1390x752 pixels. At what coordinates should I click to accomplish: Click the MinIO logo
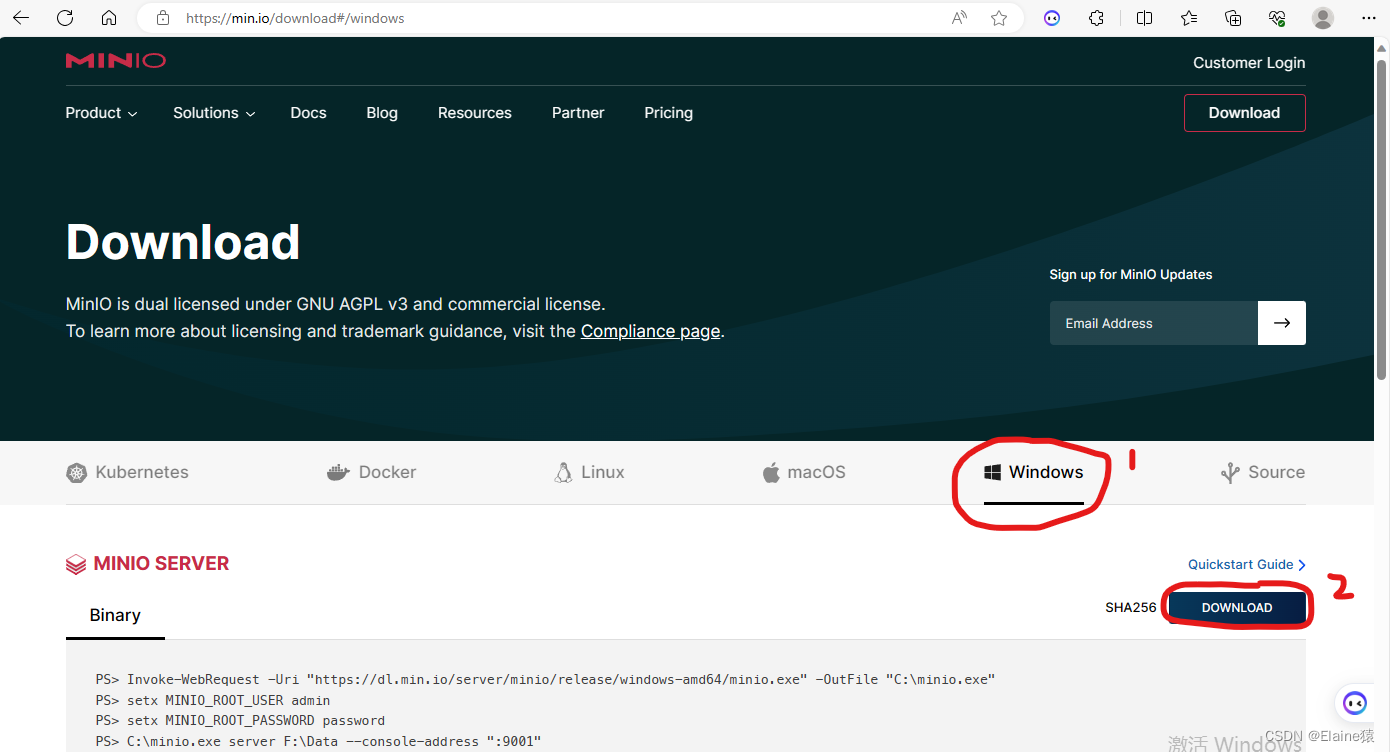116,61
